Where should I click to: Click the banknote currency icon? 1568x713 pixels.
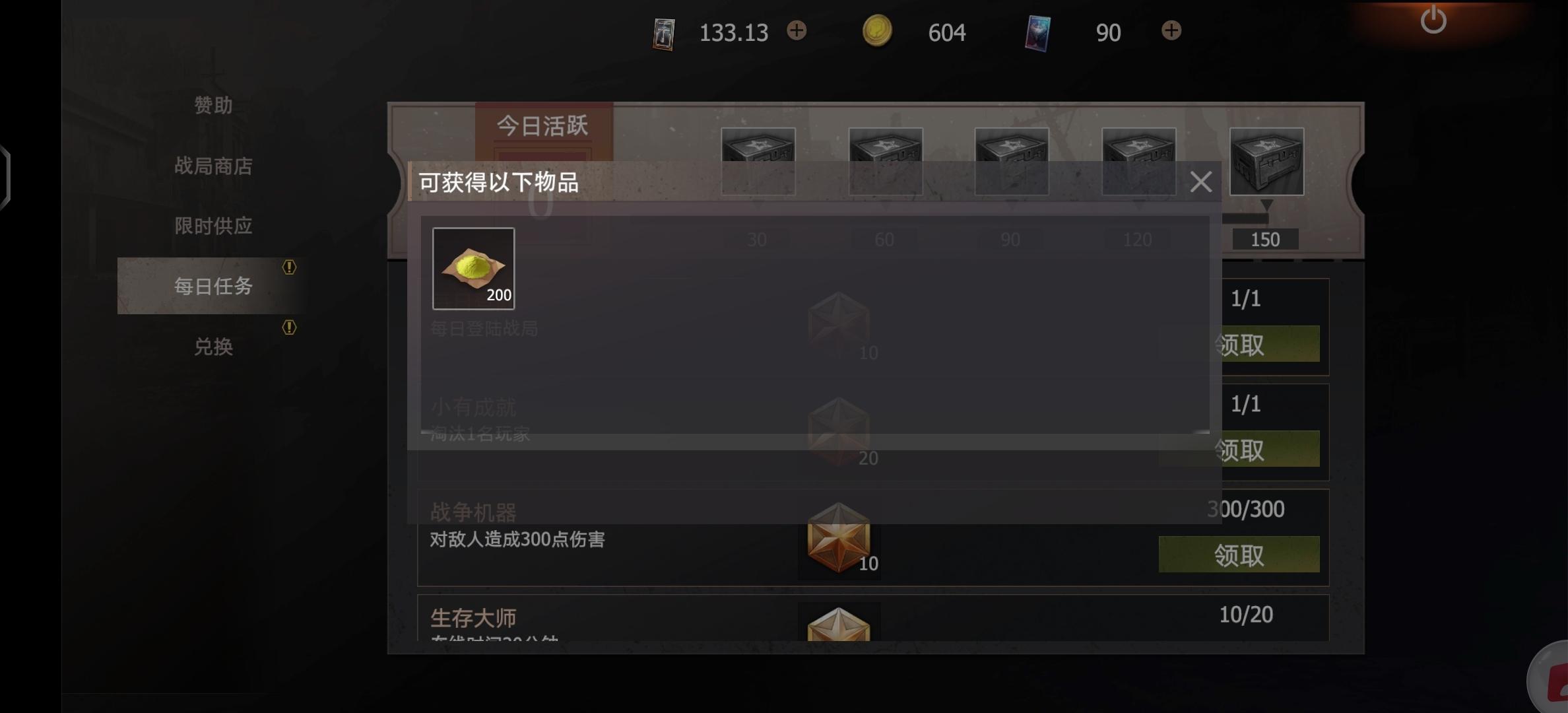click(663, 34)
